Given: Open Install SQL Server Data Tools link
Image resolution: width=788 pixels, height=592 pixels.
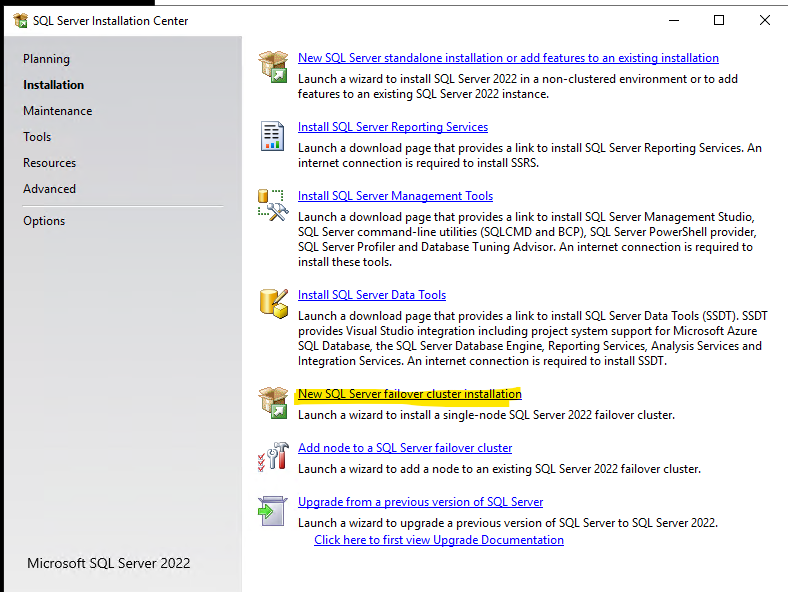Looking at the screenshot, I should click(372, 295).
